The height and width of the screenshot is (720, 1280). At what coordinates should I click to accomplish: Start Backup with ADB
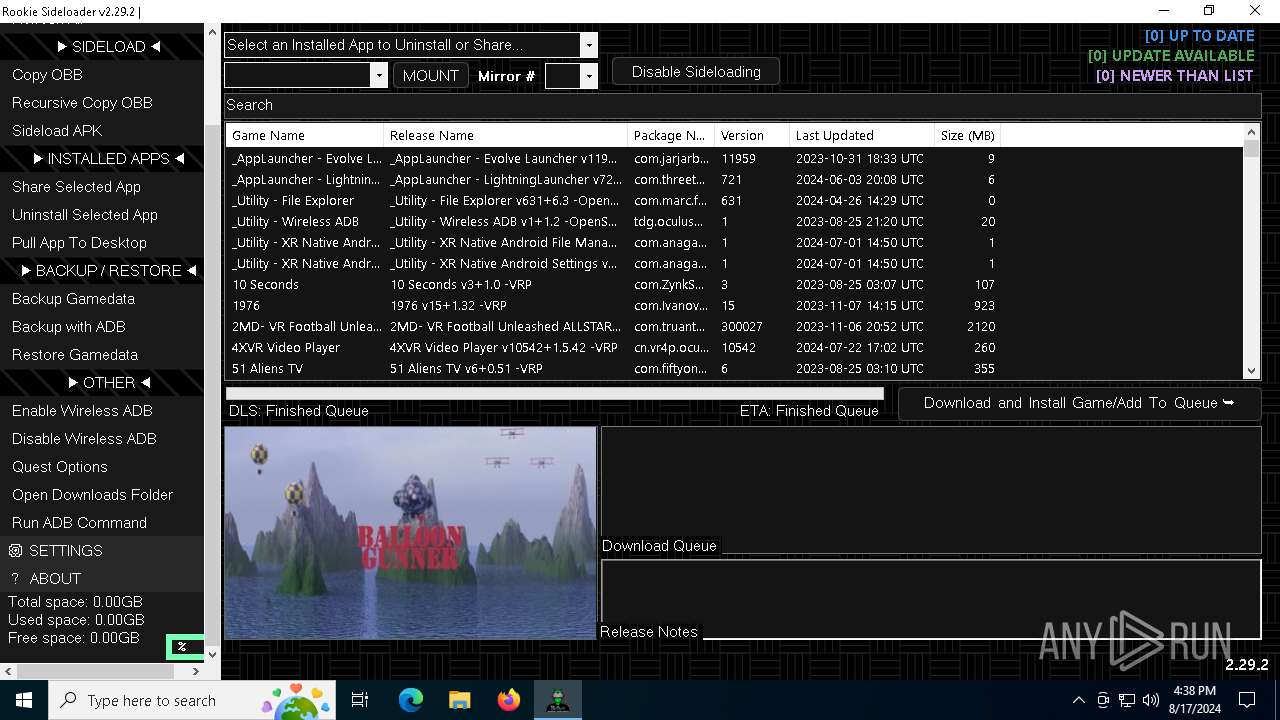pos(102,326)
